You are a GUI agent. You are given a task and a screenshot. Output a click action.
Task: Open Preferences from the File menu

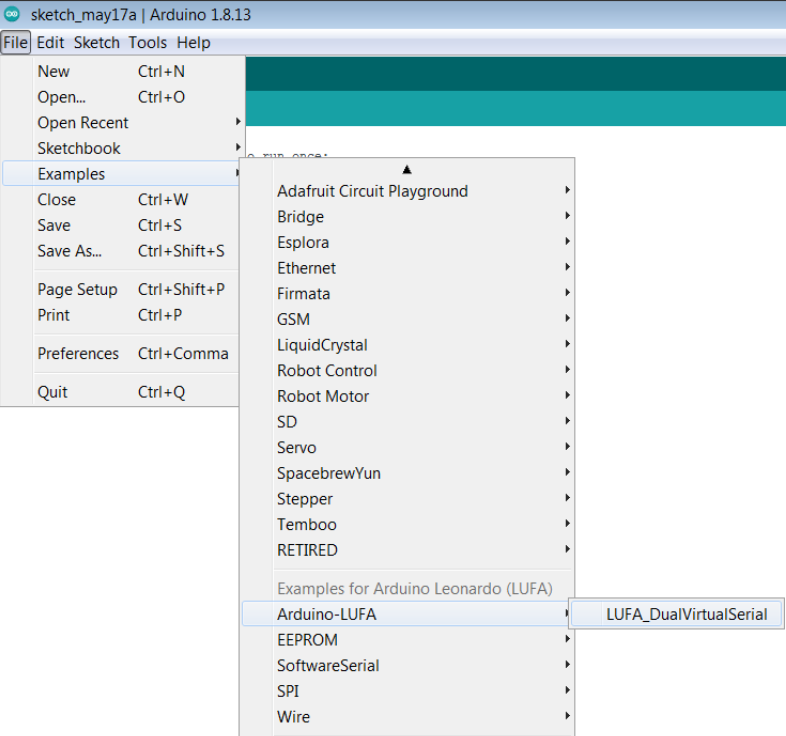point(121,353)
